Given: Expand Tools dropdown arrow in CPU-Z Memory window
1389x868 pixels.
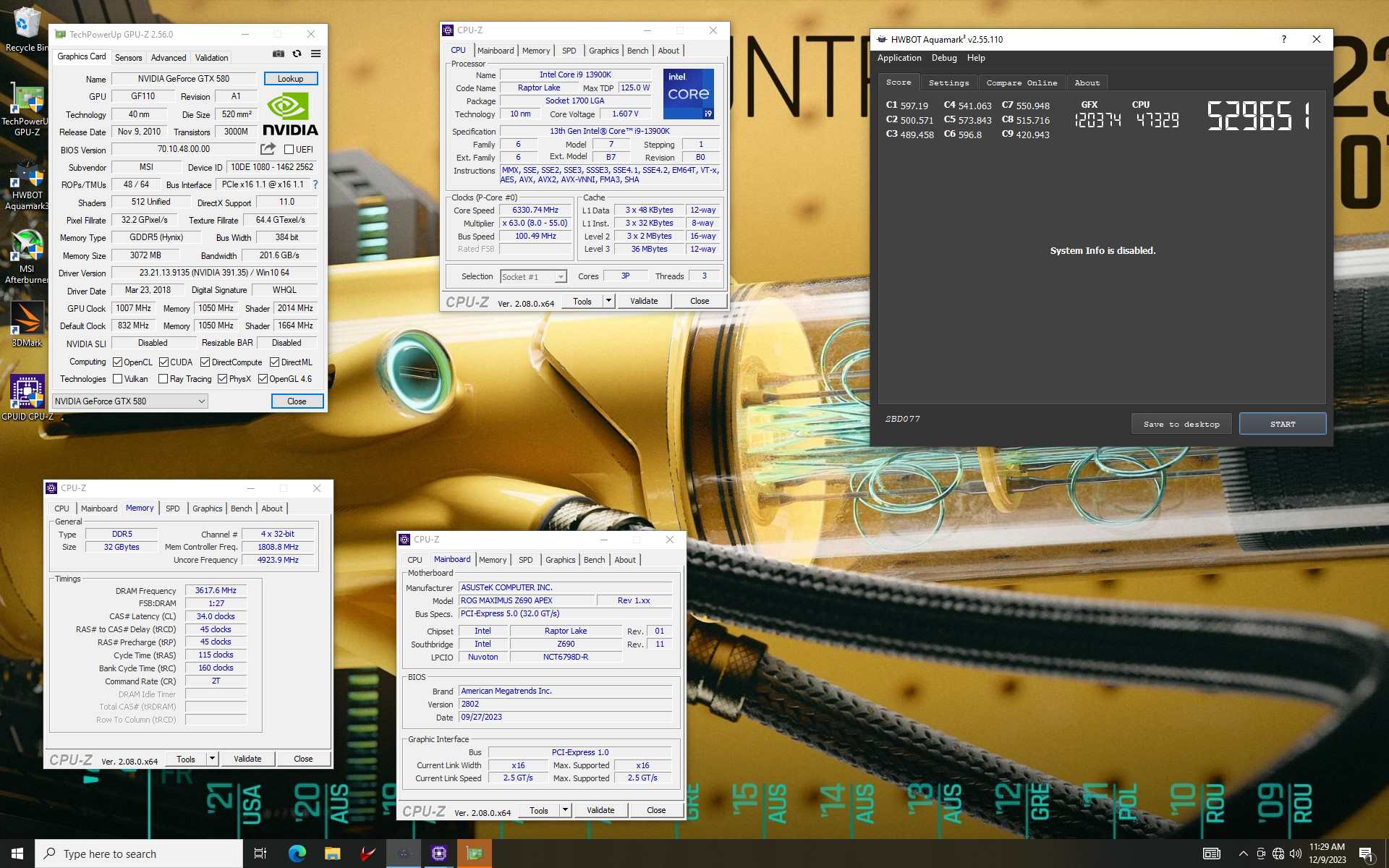Looking at the screenshot, I should (x=212, y=759).
